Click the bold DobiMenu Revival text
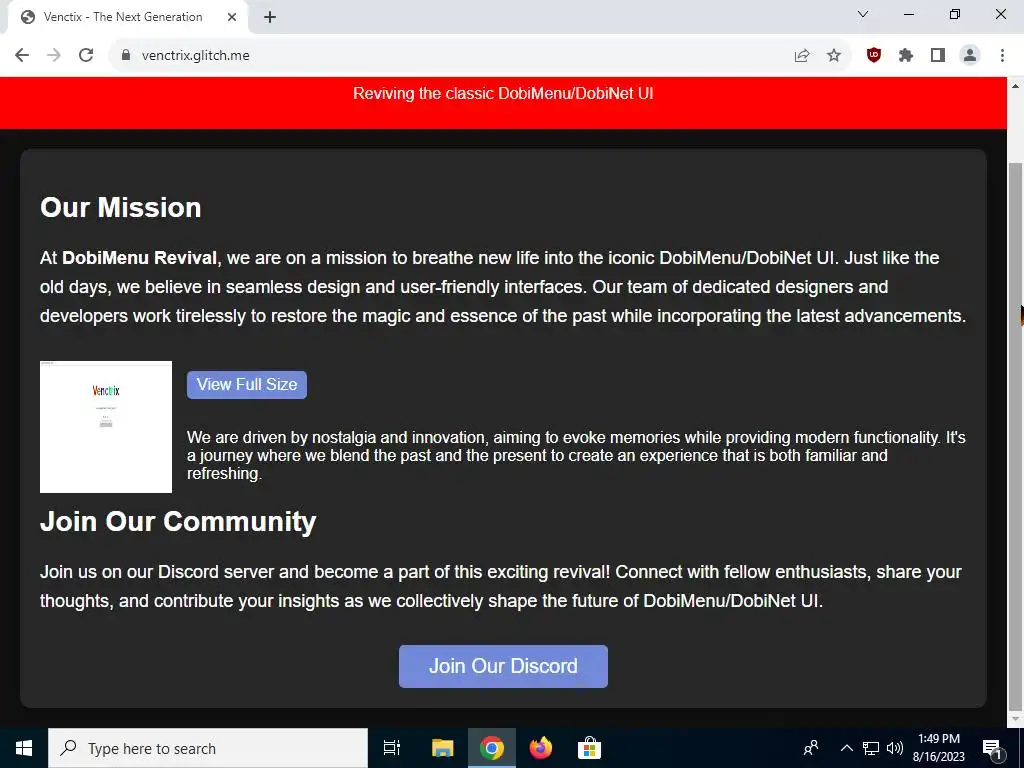Screen dimensions: 1024x768 point(139,258)
